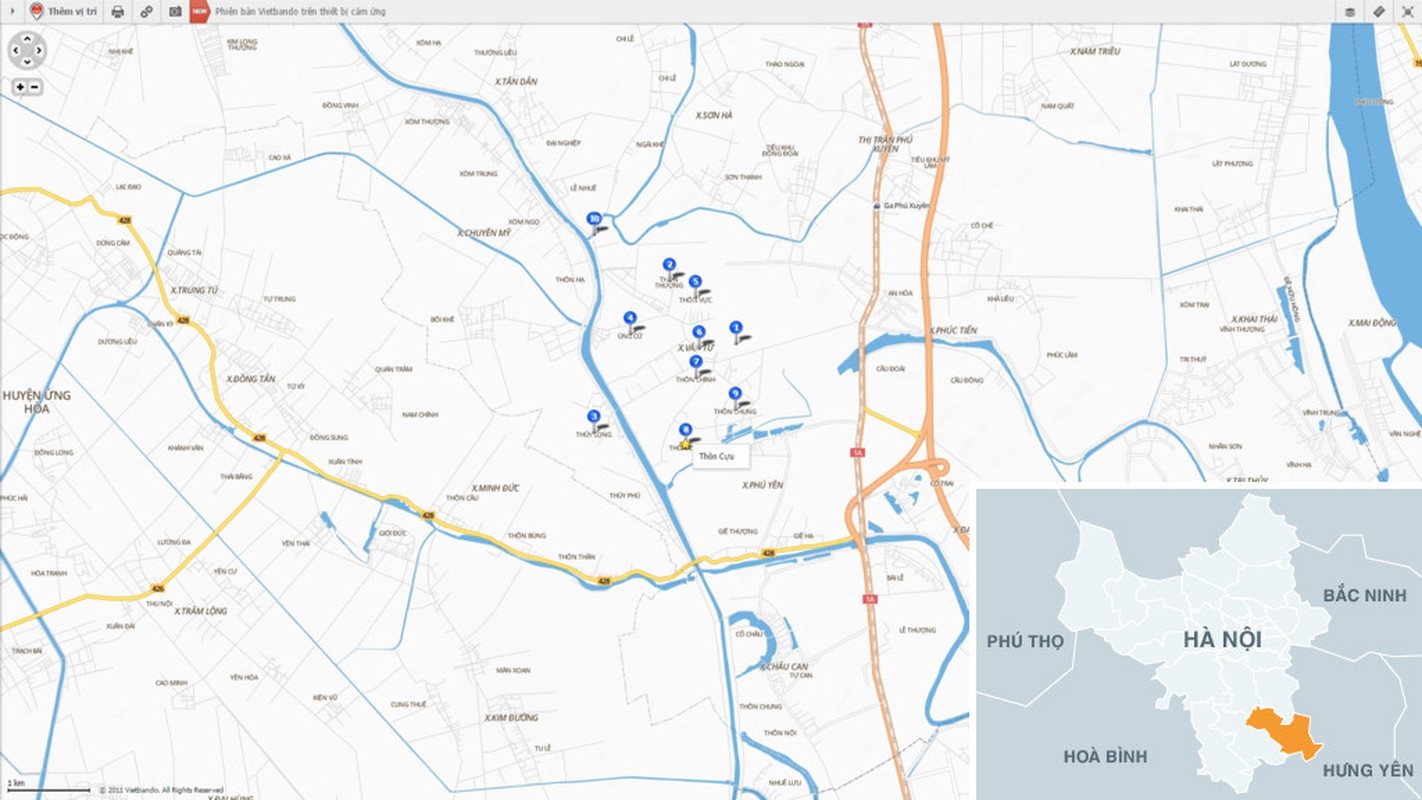
Task: Click HUYỆN ỨNG HÒA map label
Action: click(37, 401)
